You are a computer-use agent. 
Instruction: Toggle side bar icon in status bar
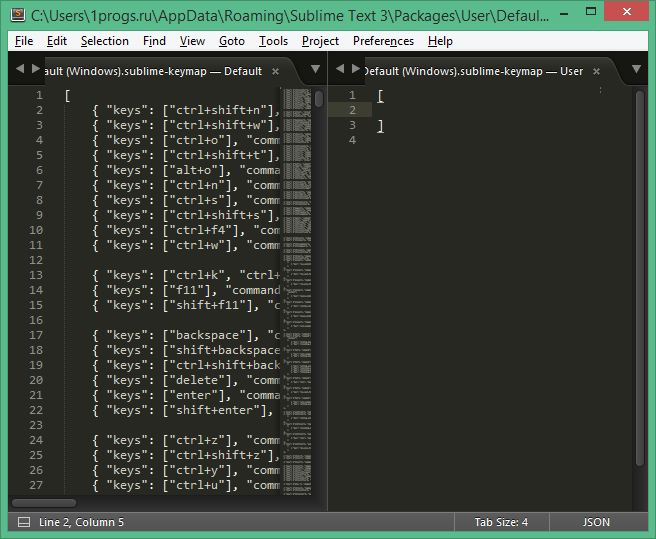[24, 522]
